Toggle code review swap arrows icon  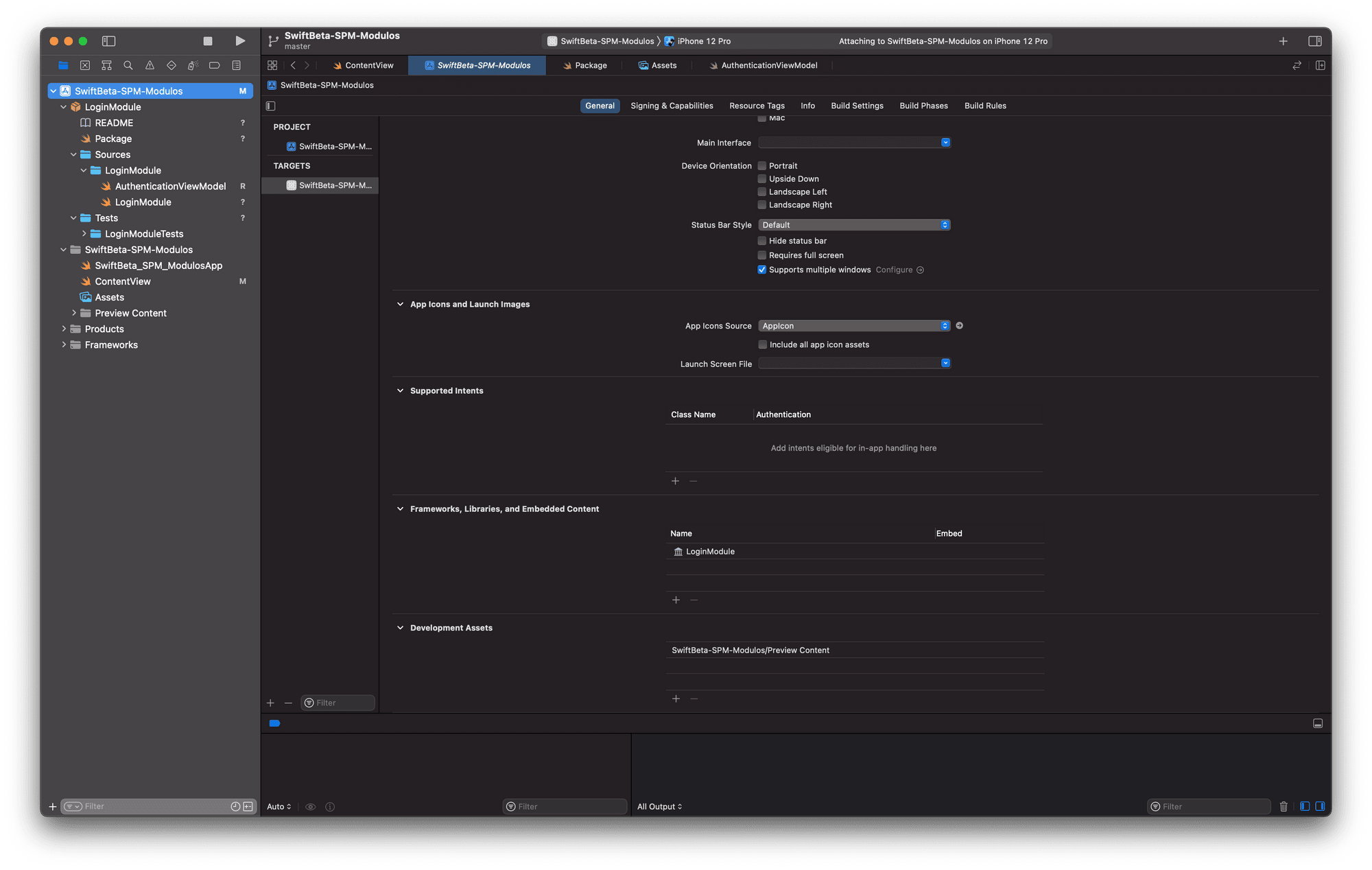(x=1297, y=65)
